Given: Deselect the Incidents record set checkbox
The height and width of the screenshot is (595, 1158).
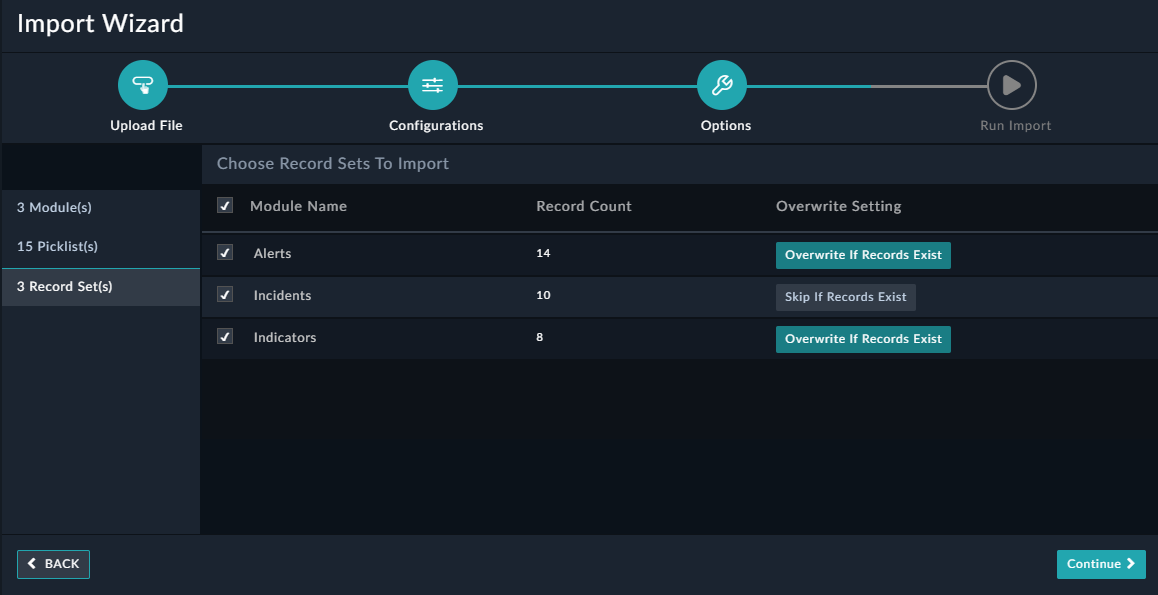Looking at the screenshot, I should tap(225, 294).
